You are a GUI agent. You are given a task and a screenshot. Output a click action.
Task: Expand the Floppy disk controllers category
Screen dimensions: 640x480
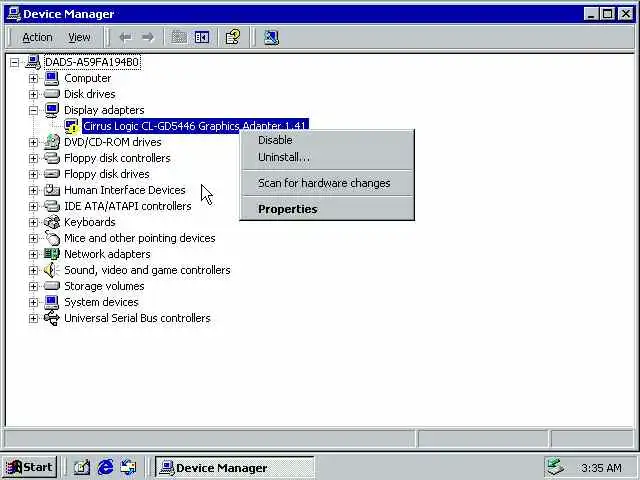(x=33, y=158)
